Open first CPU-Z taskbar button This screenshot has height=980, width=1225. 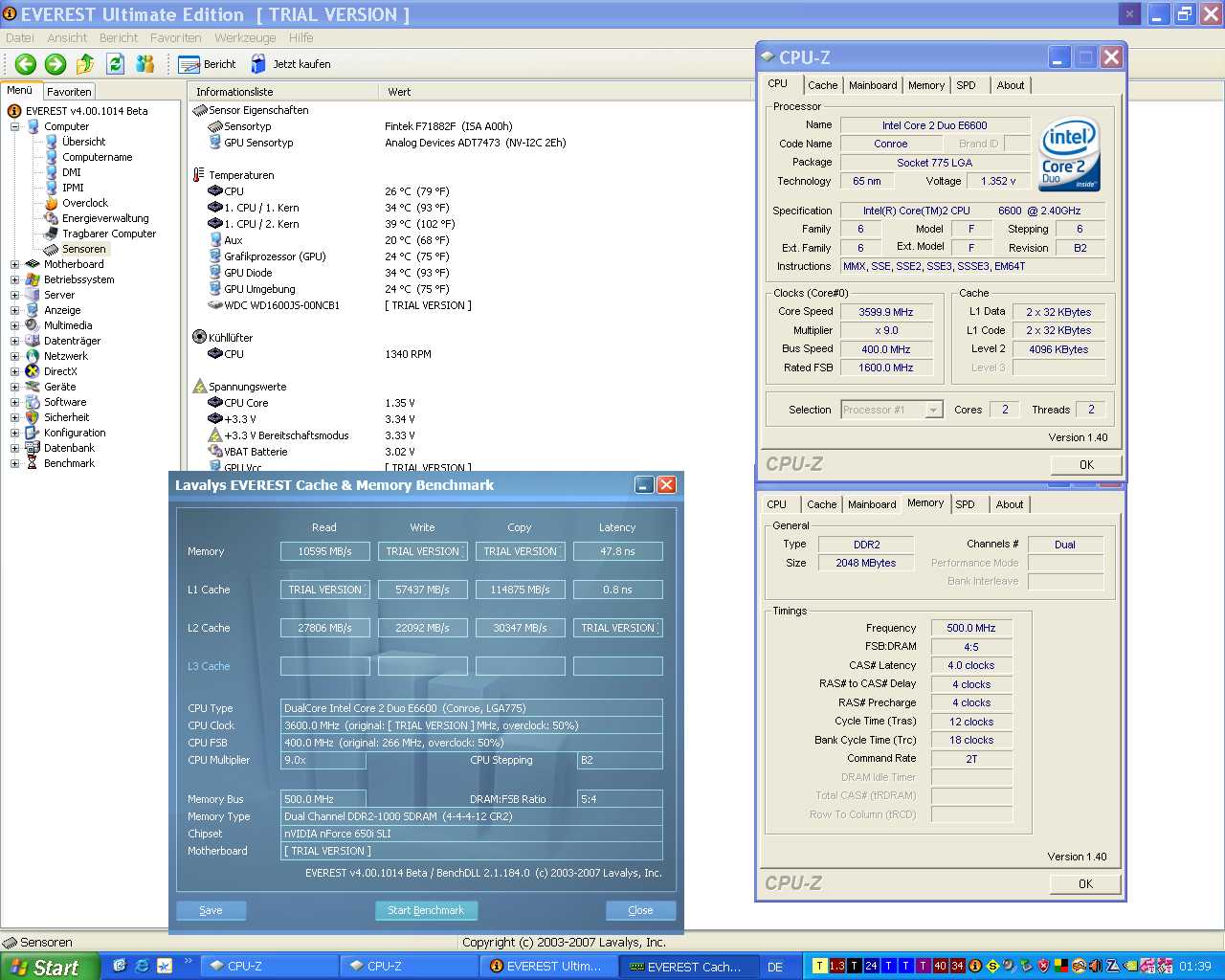click(x=268, y=967)
